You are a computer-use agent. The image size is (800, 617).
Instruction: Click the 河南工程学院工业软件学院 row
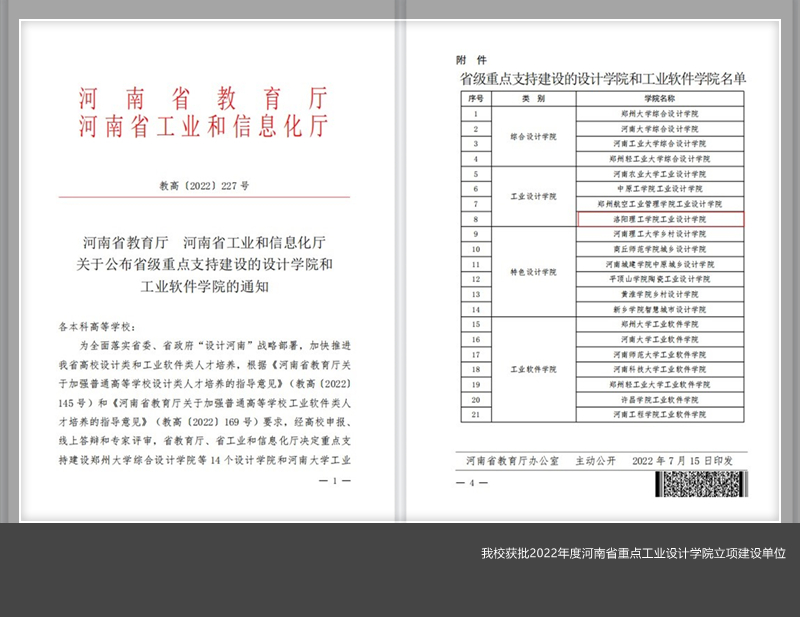pos(660,413)
